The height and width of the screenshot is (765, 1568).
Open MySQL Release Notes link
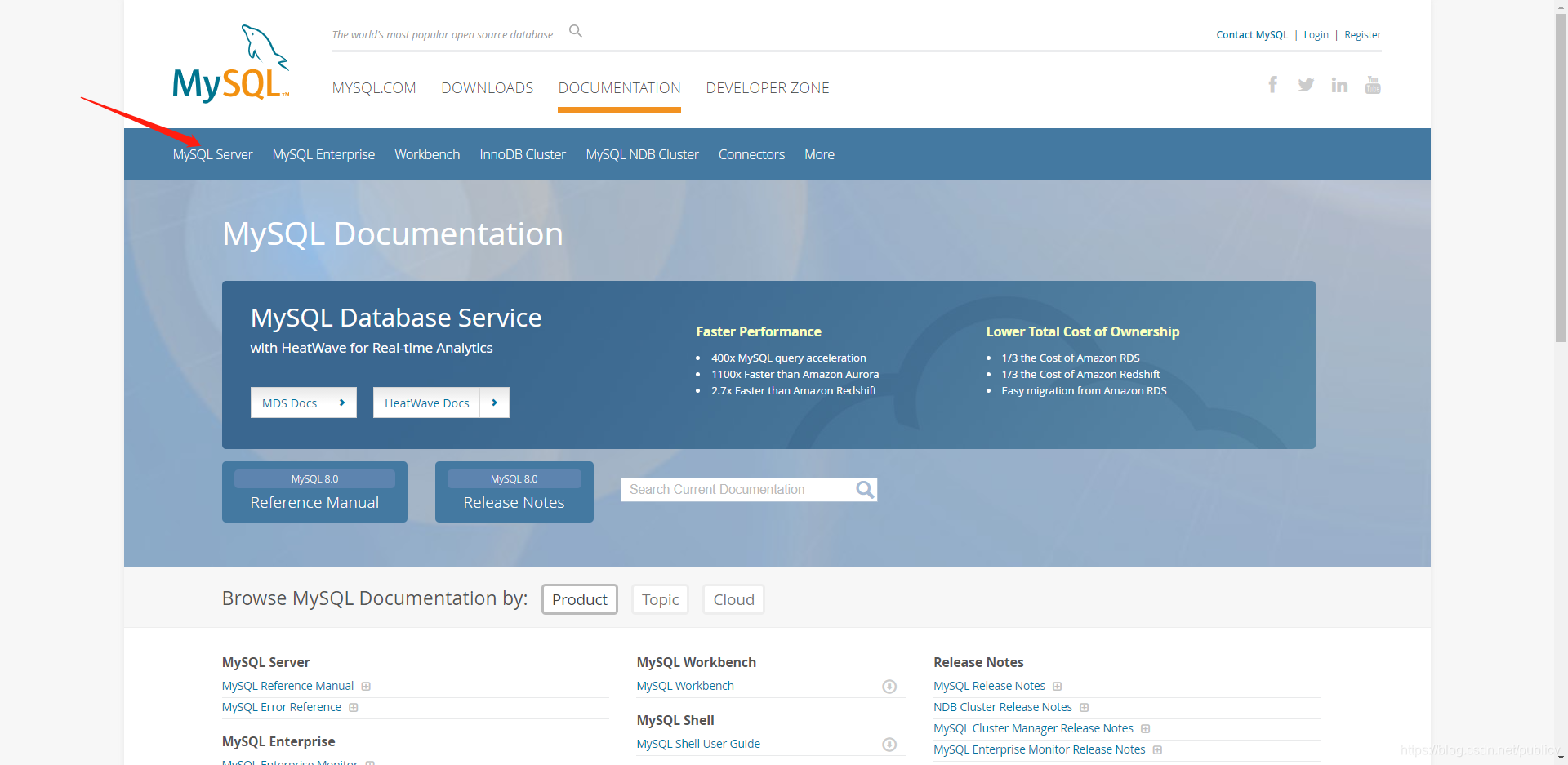pos(989,687)
